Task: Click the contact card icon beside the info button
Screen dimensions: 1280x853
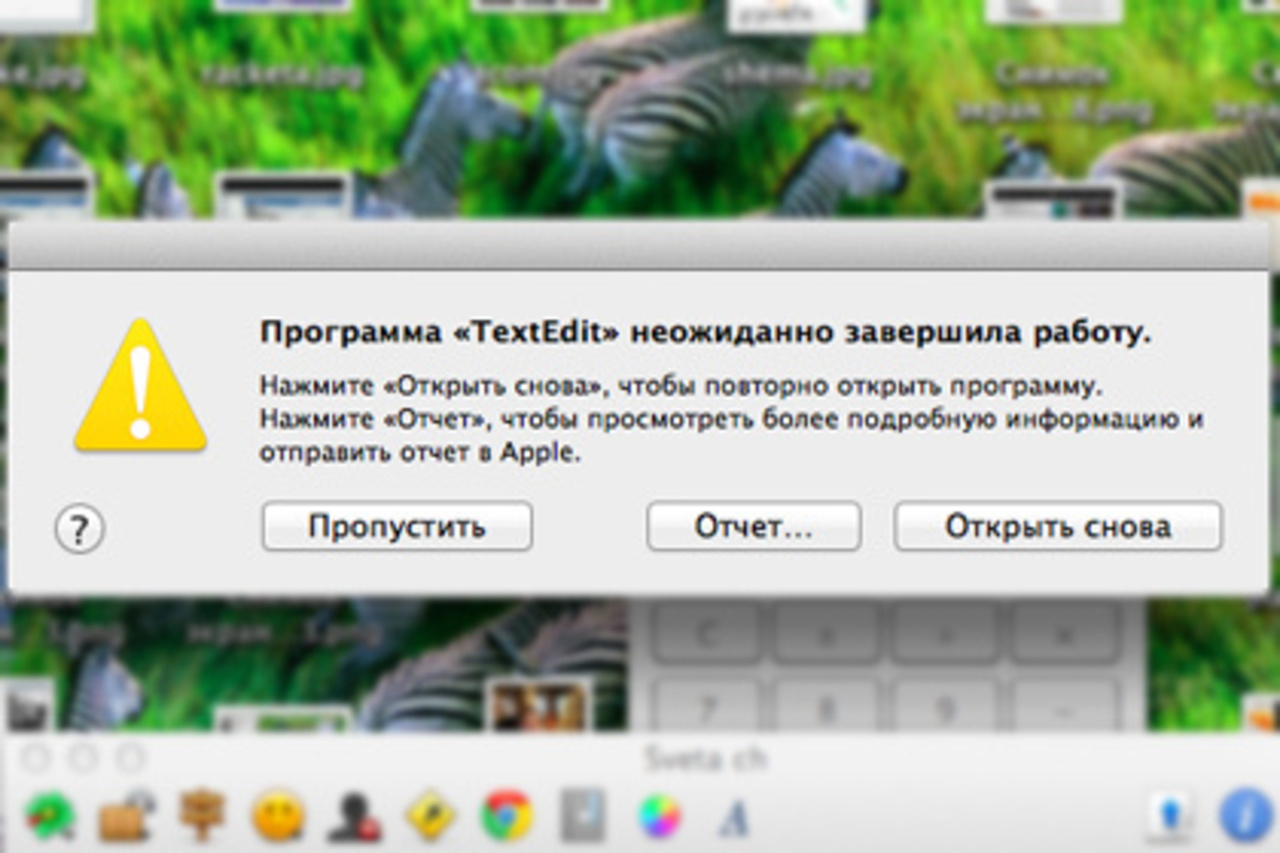Action: click(x=1171, y=817)
